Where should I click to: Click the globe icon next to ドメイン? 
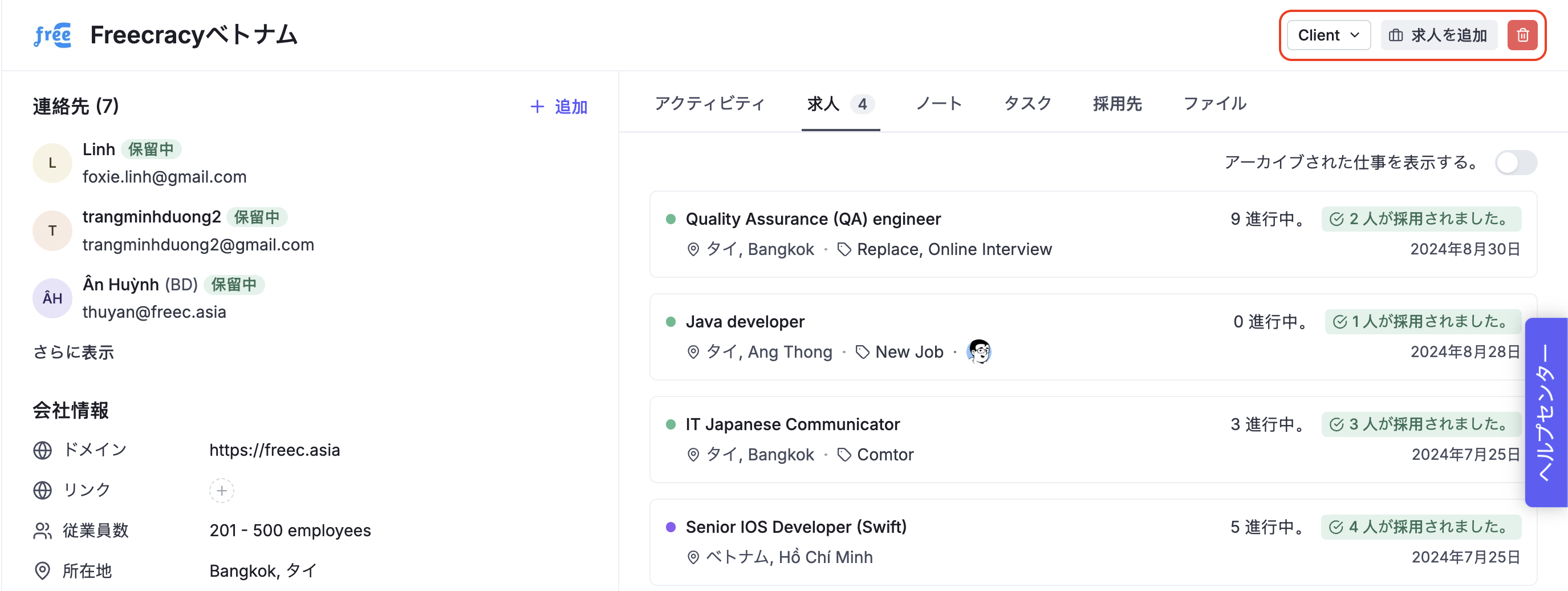(43, 450)
